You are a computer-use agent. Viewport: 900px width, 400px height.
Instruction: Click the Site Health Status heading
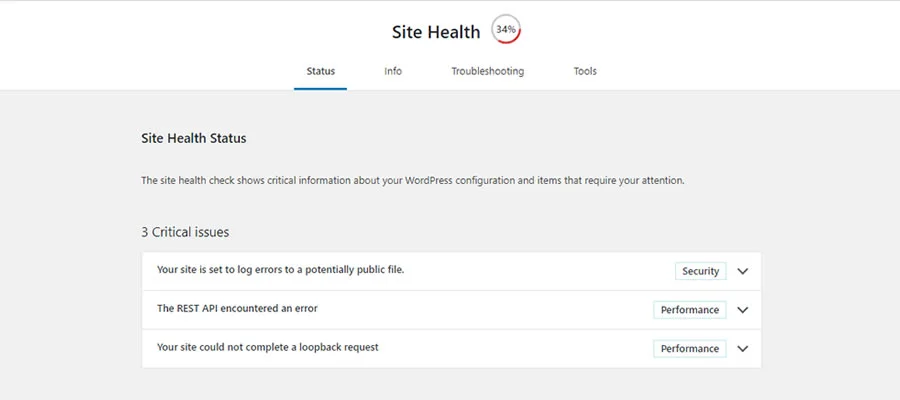pos(193,138)
